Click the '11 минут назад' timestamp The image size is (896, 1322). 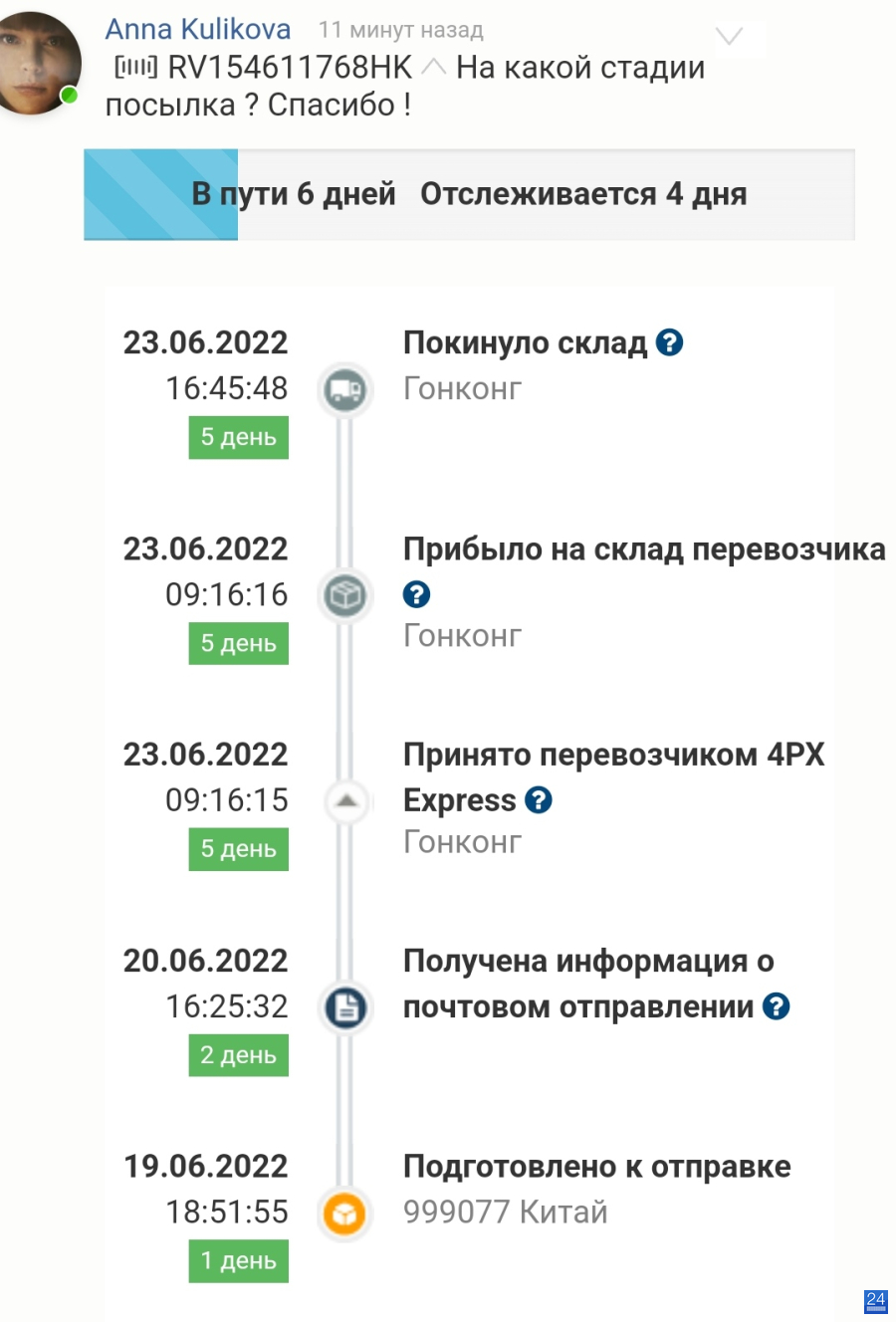pos(401,31)
